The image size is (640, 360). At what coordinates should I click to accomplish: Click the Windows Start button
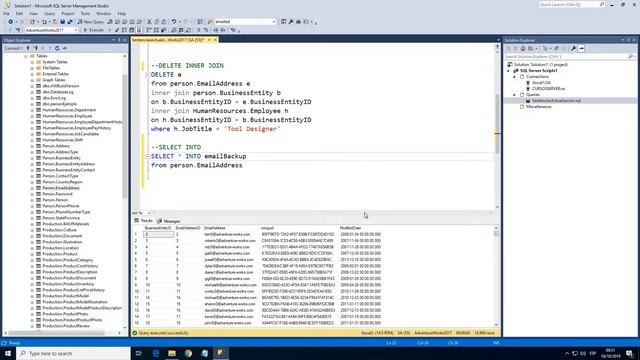point(8,353)
